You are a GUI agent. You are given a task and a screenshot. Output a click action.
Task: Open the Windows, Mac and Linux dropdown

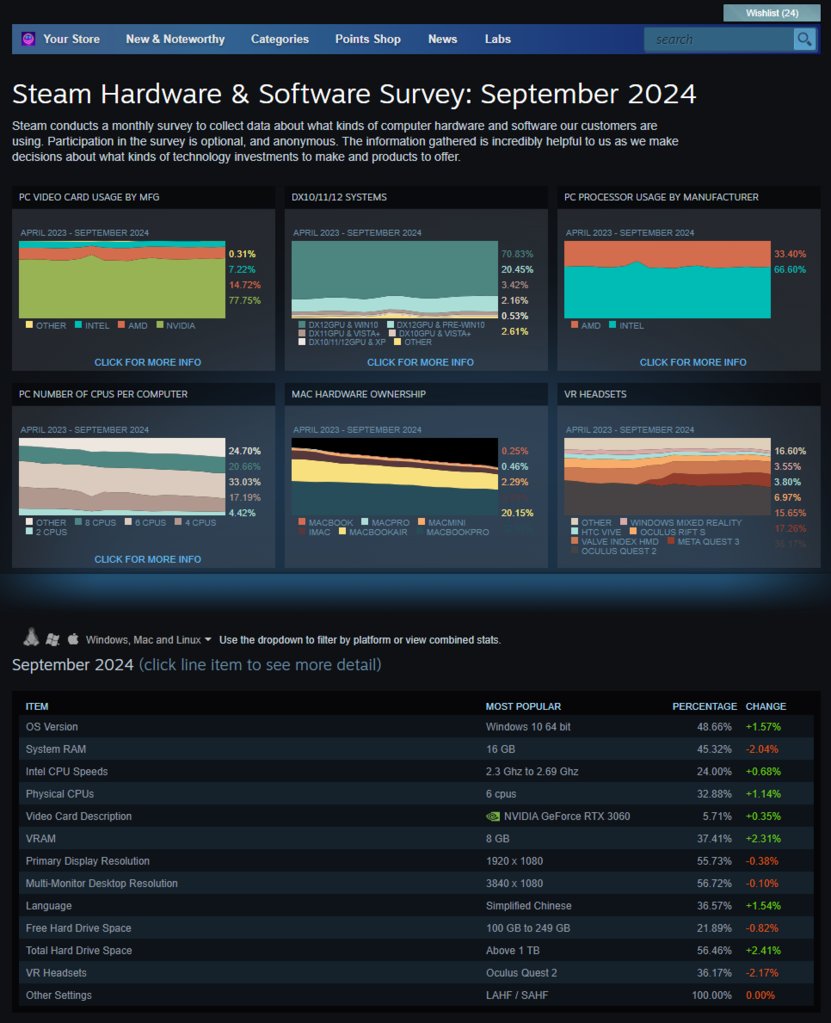point(149,640)
